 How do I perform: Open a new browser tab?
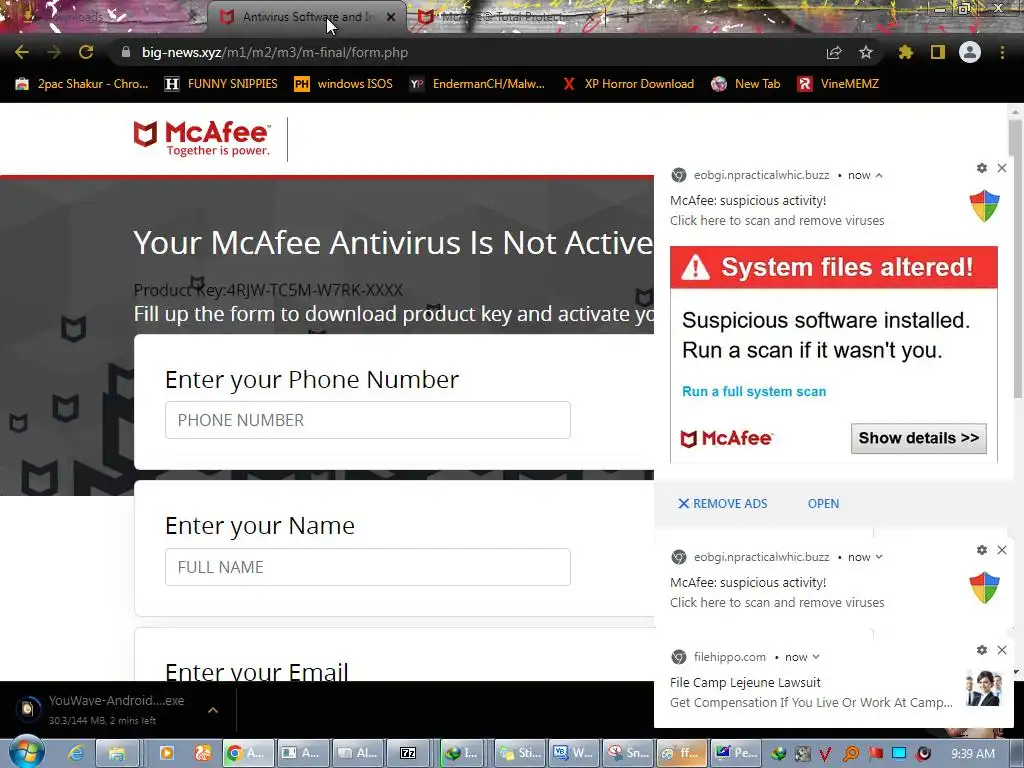point(627,17)
